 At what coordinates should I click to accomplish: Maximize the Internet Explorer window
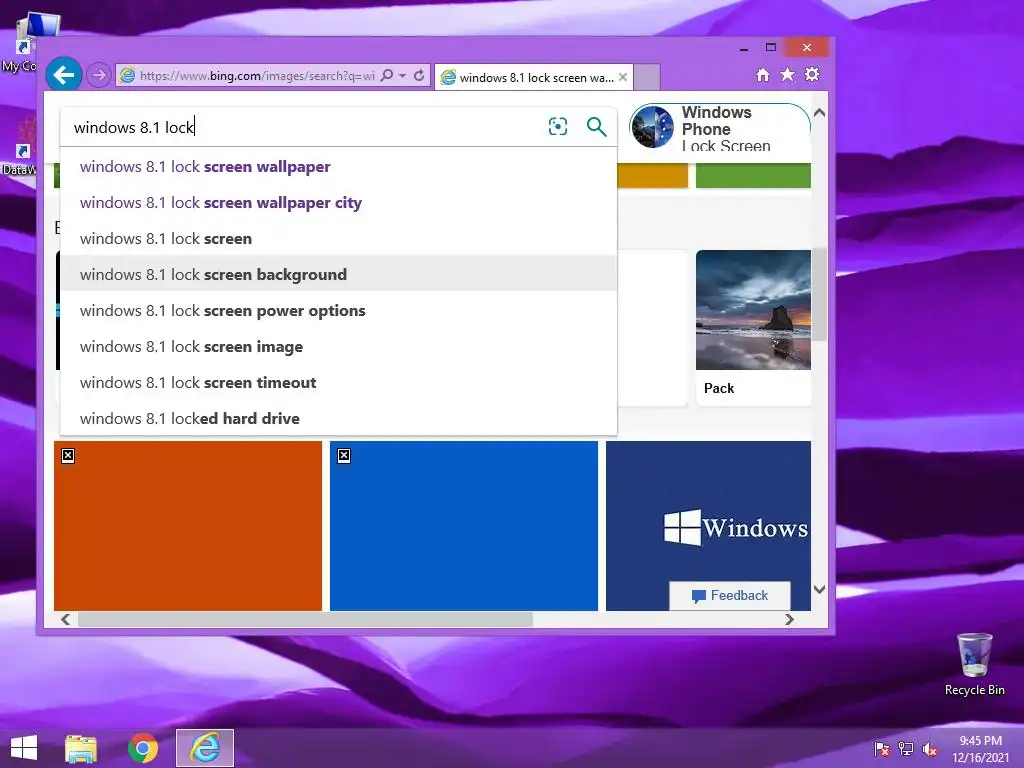[x=771, y=47]
